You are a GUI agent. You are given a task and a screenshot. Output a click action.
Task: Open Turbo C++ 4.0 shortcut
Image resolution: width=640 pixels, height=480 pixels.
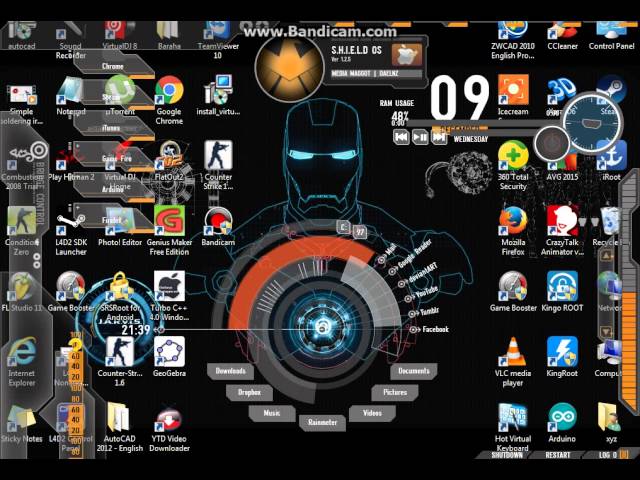(x=169, y=286)
